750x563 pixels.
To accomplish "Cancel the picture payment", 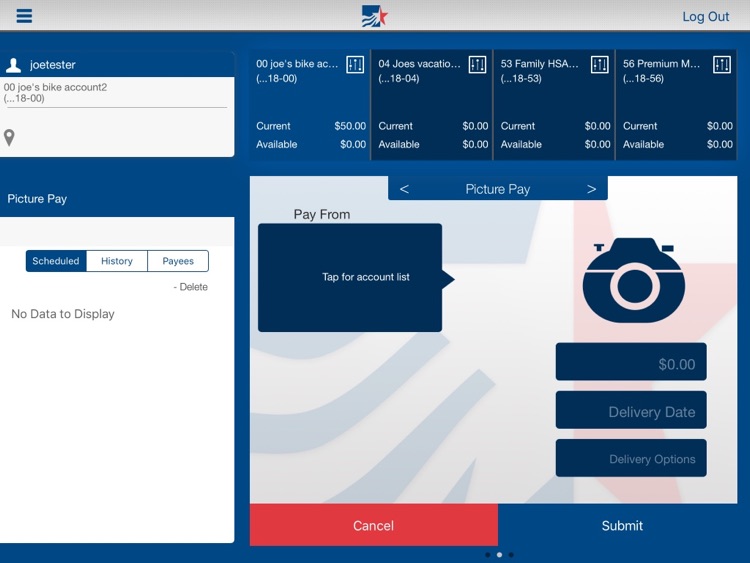I will 374,525.
